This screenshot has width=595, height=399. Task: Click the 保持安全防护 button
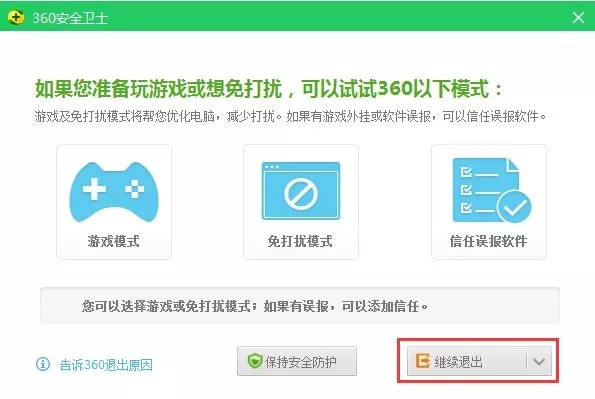[297, 361]
